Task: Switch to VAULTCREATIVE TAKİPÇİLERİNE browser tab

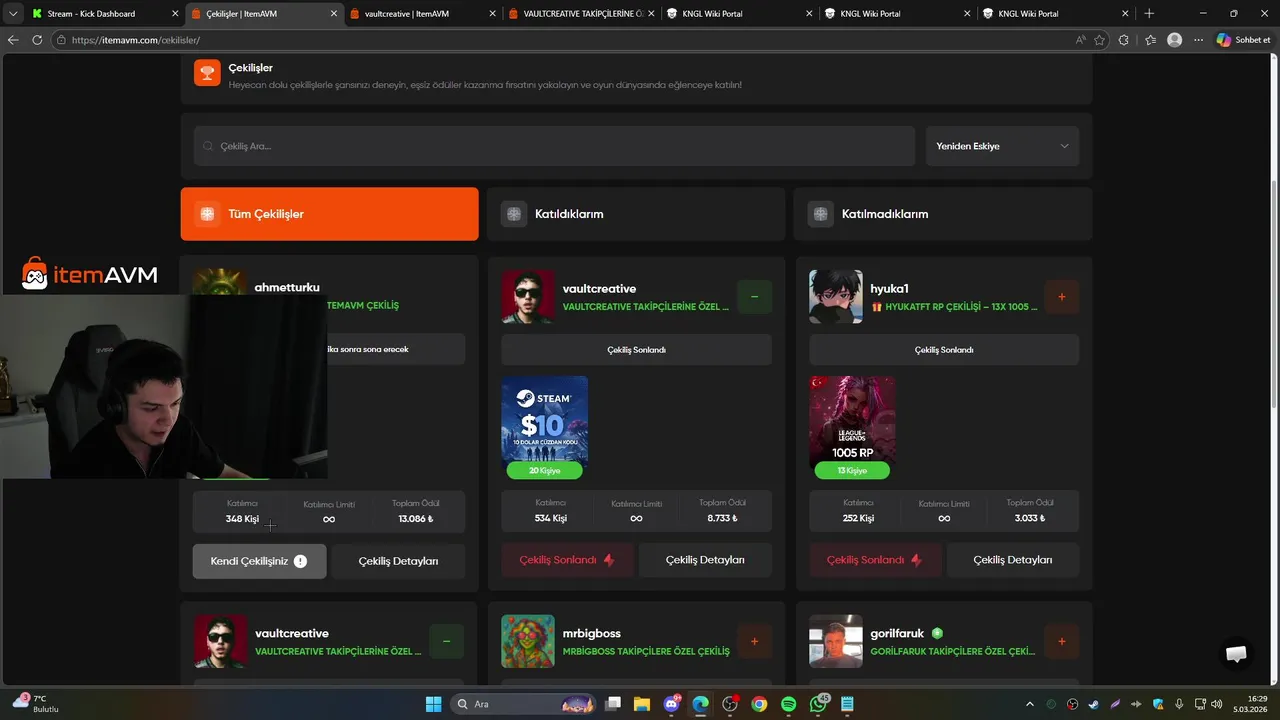Action: (x=582, y=14)
